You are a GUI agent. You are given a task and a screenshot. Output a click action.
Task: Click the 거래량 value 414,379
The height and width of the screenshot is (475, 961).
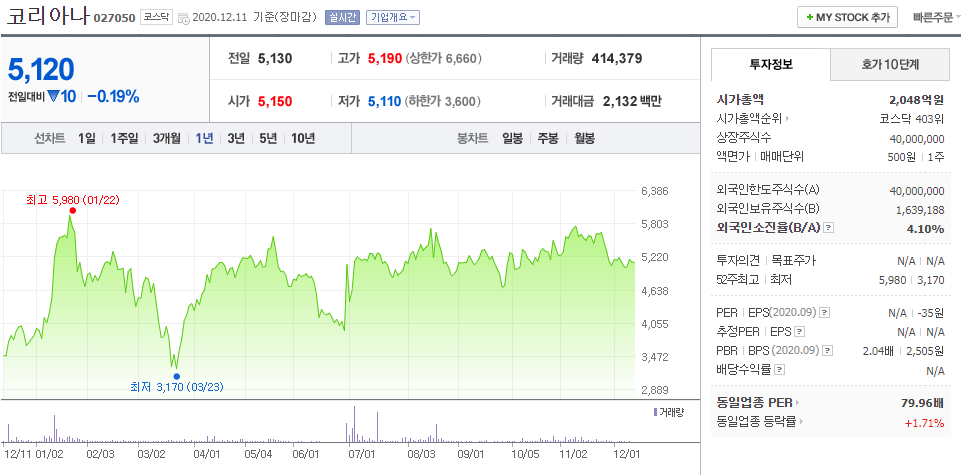[617, 59]
